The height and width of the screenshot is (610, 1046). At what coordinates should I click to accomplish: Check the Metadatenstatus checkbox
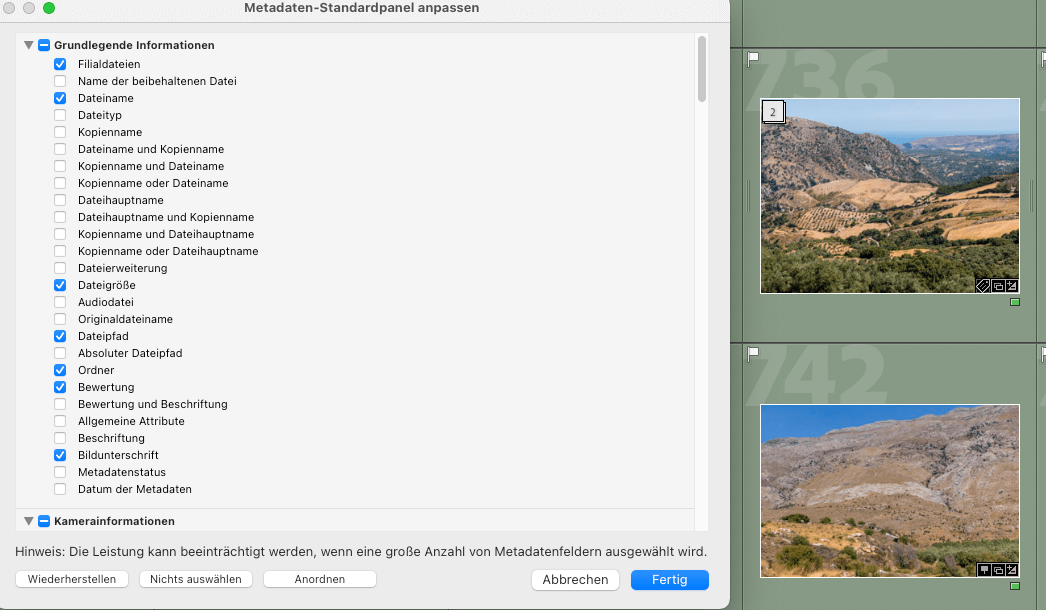click(x=60, y=473)
